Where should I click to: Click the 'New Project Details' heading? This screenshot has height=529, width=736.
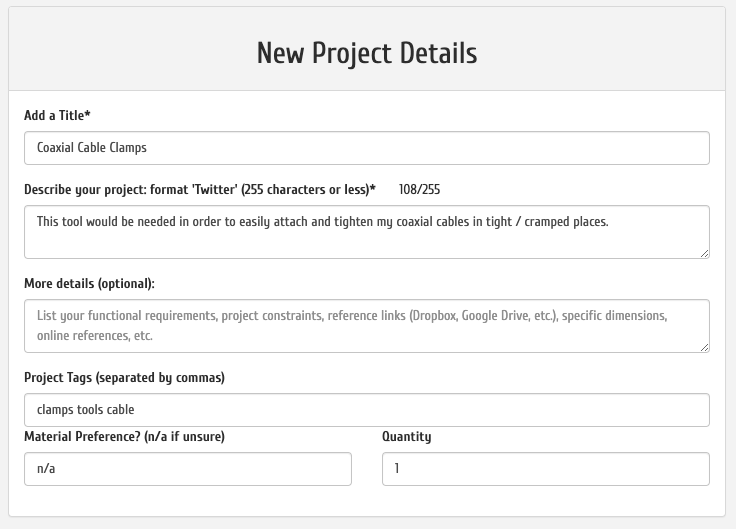pyautogui.click(x=366, y=53)
